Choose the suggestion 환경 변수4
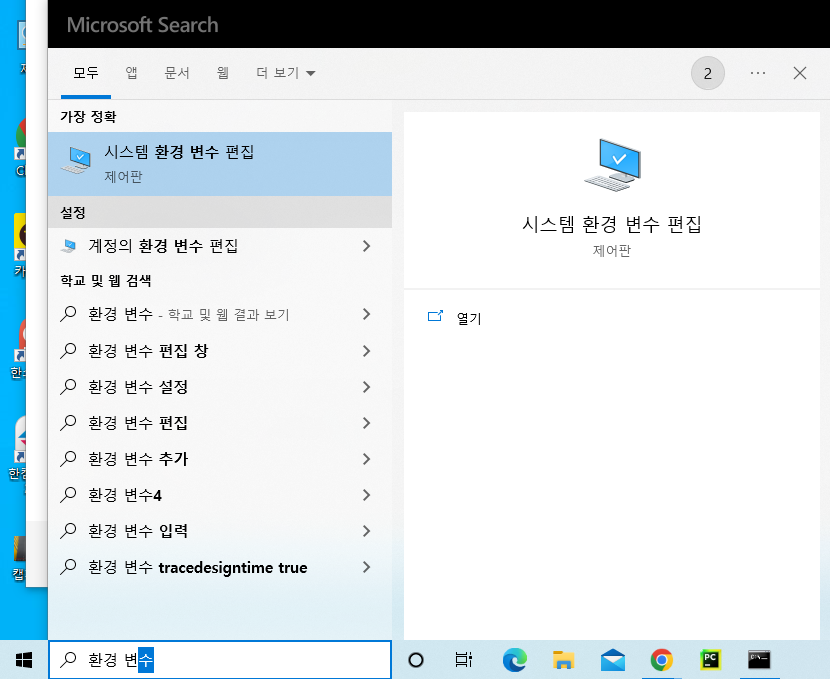Viewport: 830px width, 679px height. click(x=220, y=495)
